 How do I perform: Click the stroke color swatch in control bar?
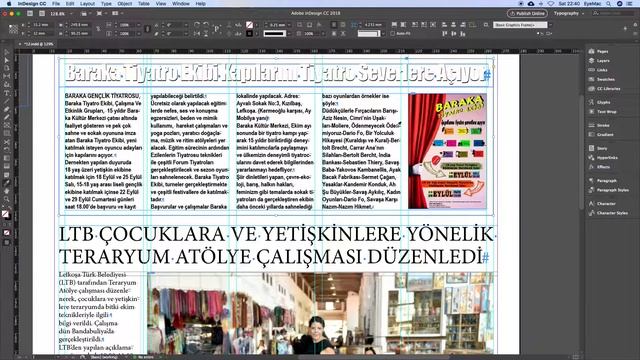pyautogui.click(x=249, y=33)
